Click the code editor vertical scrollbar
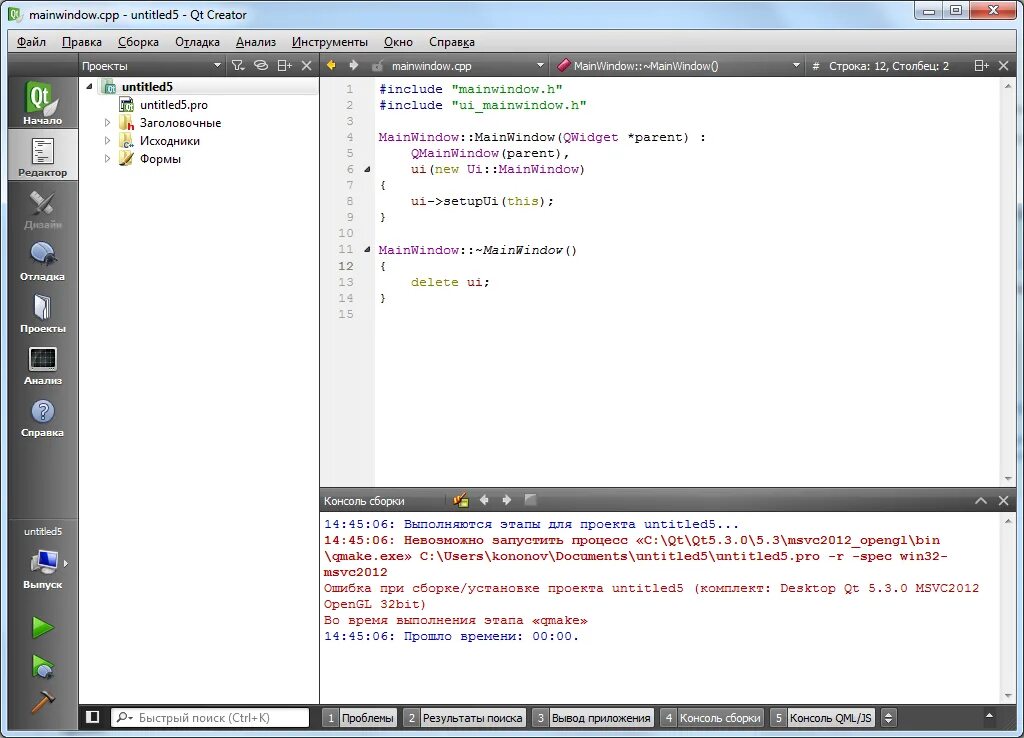This screenshot has height=738, width=1024. tap(1007, 281)
